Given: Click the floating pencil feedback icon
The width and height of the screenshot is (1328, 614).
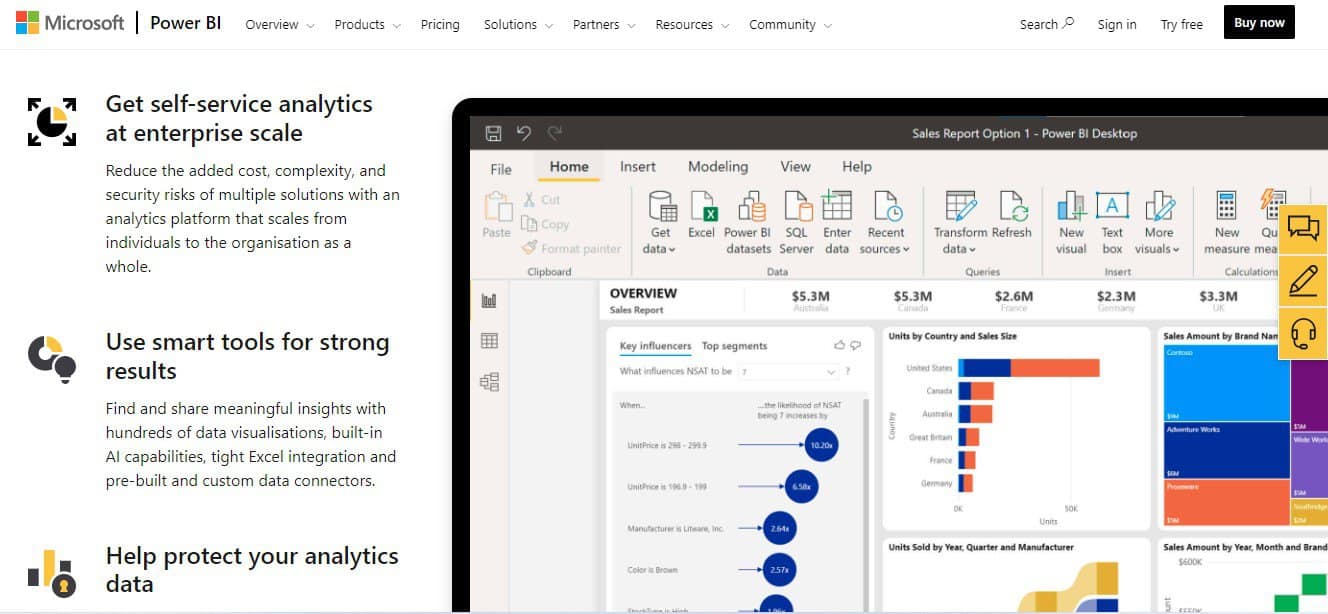Looking at the screenshot, I should (1303, 280).
